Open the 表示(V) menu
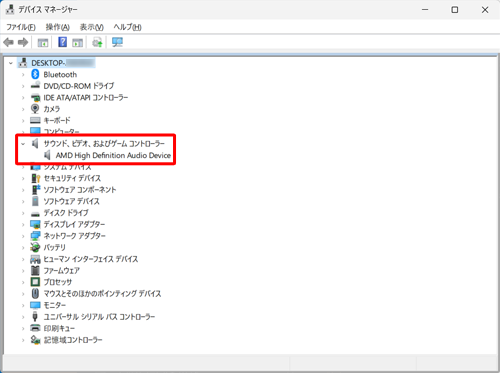The height and width of the screenshot is (373, 500). 92,27
